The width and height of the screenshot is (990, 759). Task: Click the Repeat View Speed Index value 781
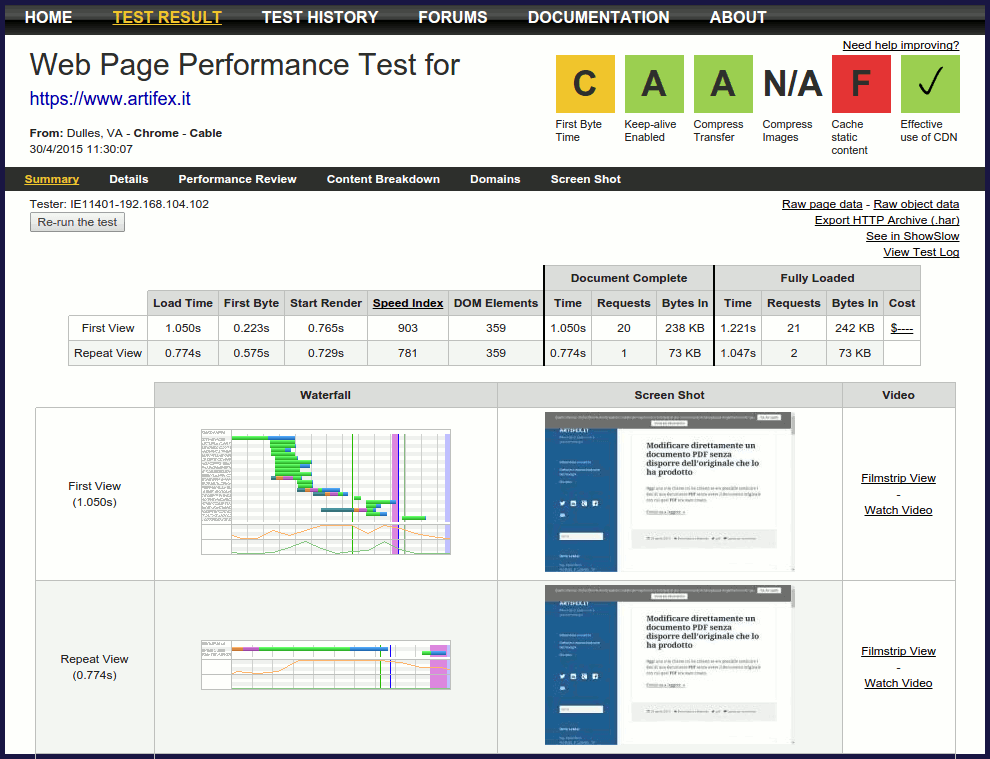coord(408,353)
